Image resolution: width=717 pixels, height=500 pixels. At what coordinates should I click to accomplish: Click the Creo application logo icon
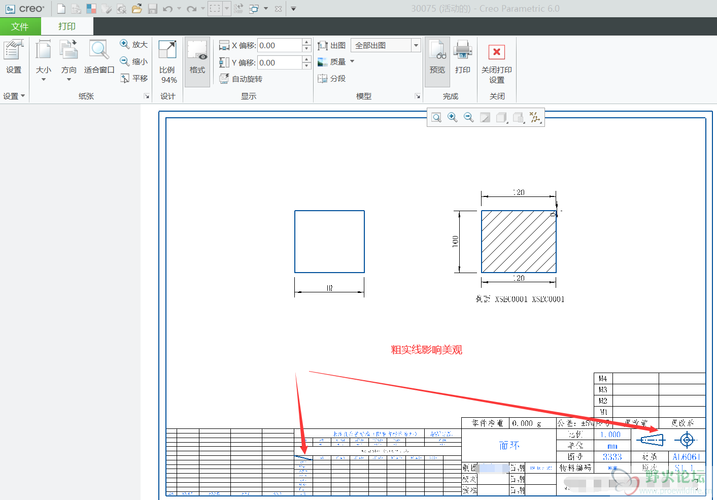10,9
